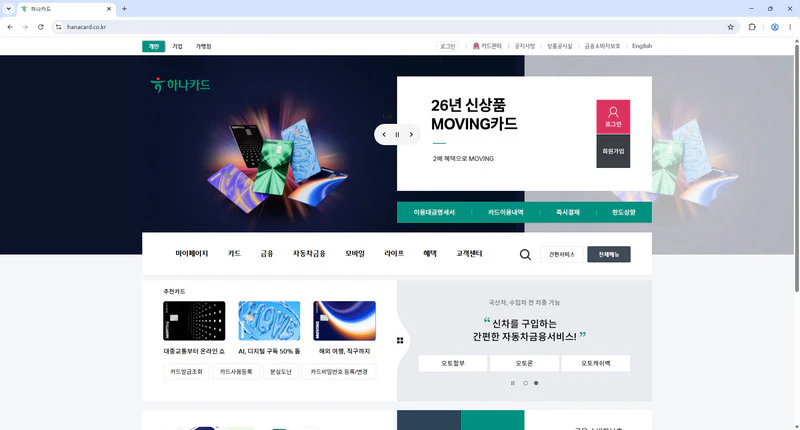Open the 라이프 menu
This screenshot has height=430, width=800.
(394, 254)
